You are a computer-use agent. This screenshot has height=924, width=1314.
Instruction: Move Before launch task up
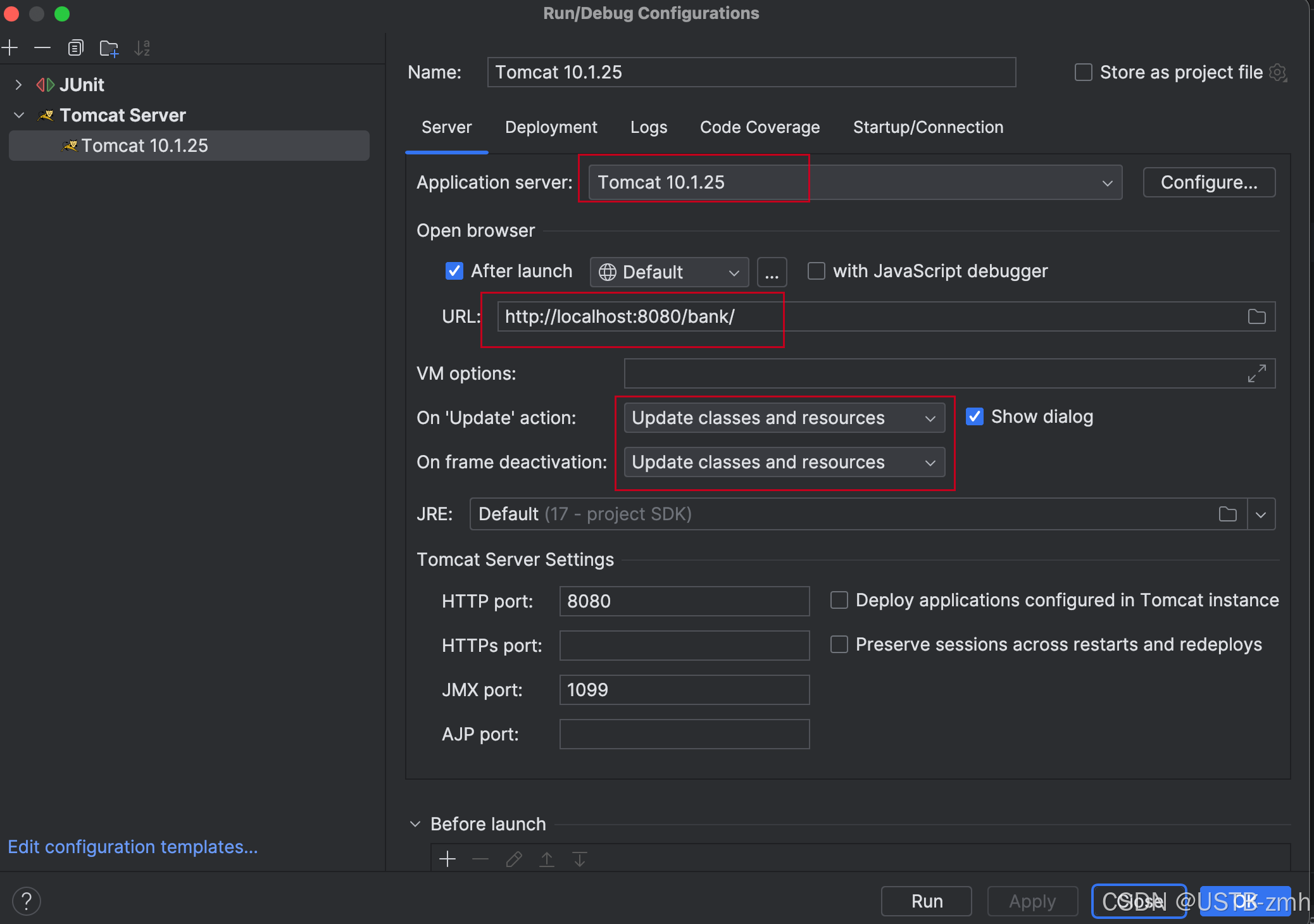pos(547,859)
